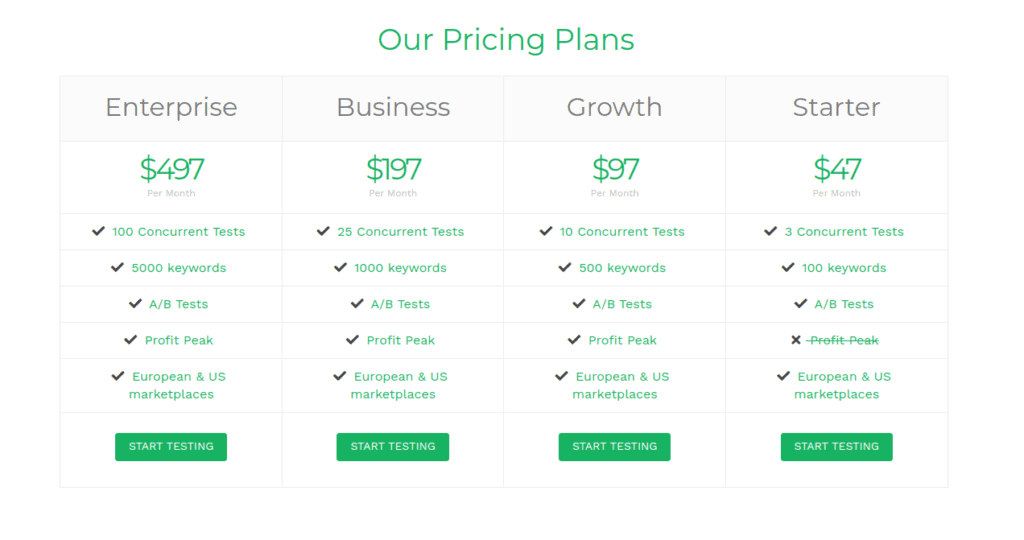
Task: Click the Starter plan heading
Action: [x=837, y=107]
